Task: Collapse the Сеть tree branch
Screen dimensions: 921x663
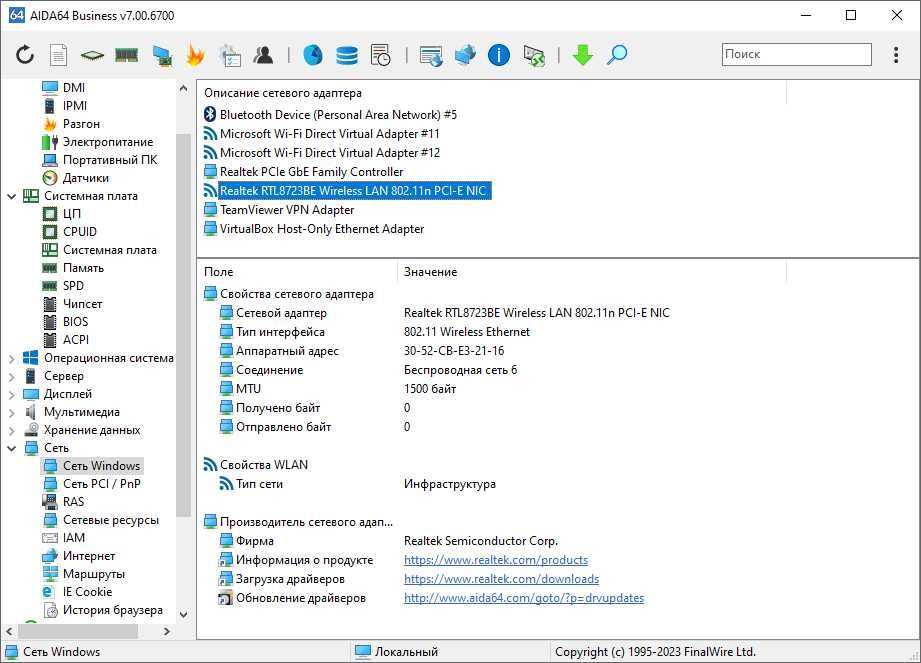Action: tap(12, 448)
